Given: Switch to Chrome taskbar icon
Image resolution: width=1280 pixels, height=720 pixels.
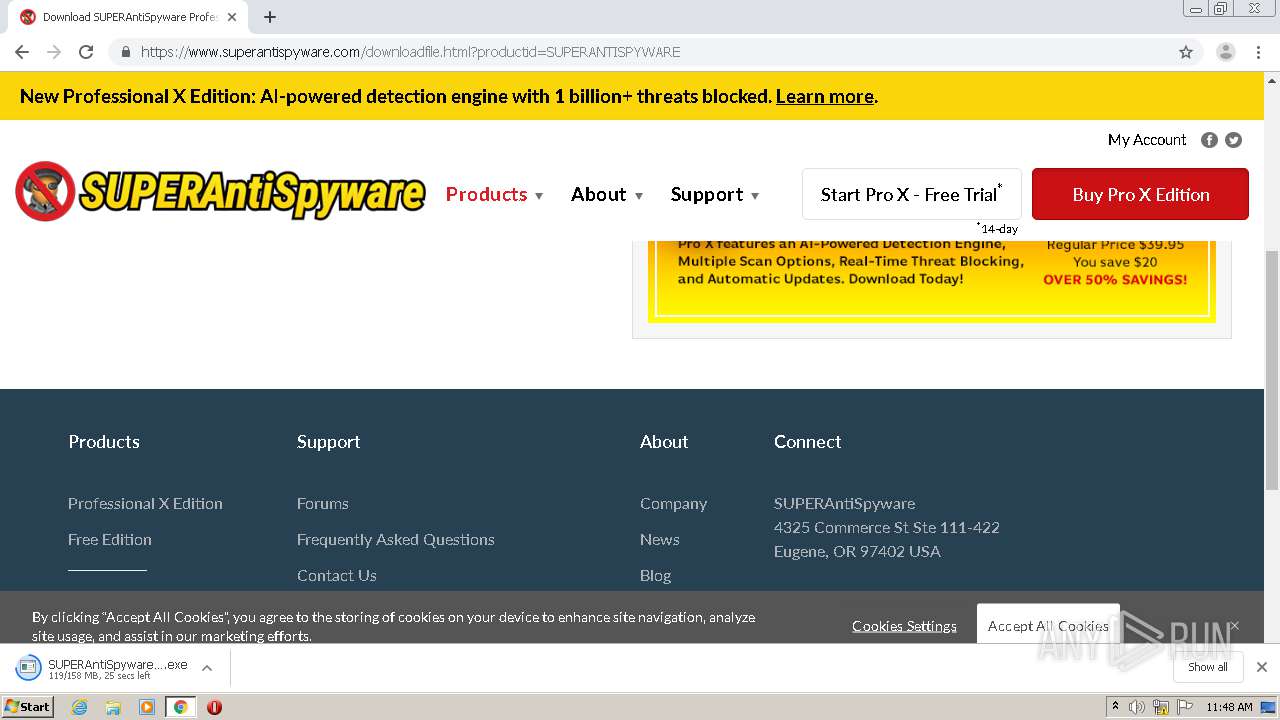Looking at the screenshot, I should pyautogui.click(x=180, y=707).
